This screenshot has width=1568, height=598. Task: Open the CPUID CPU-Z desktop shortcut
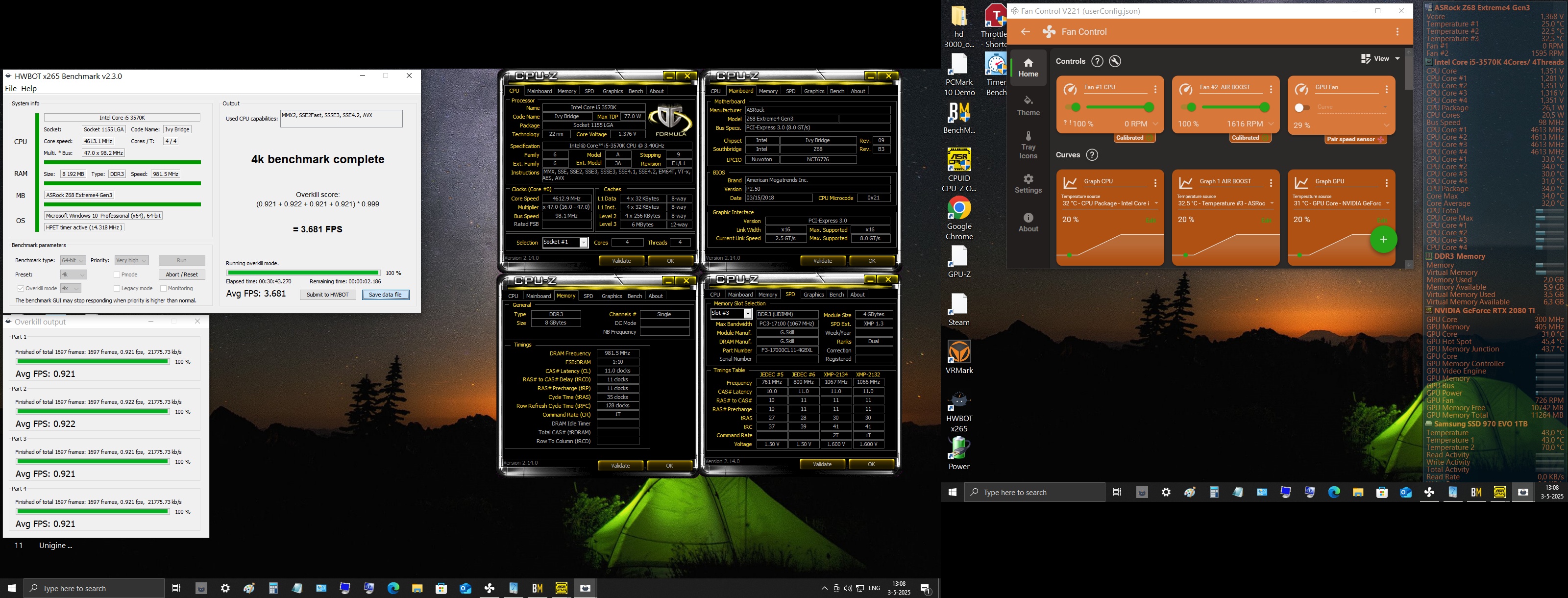959,169
